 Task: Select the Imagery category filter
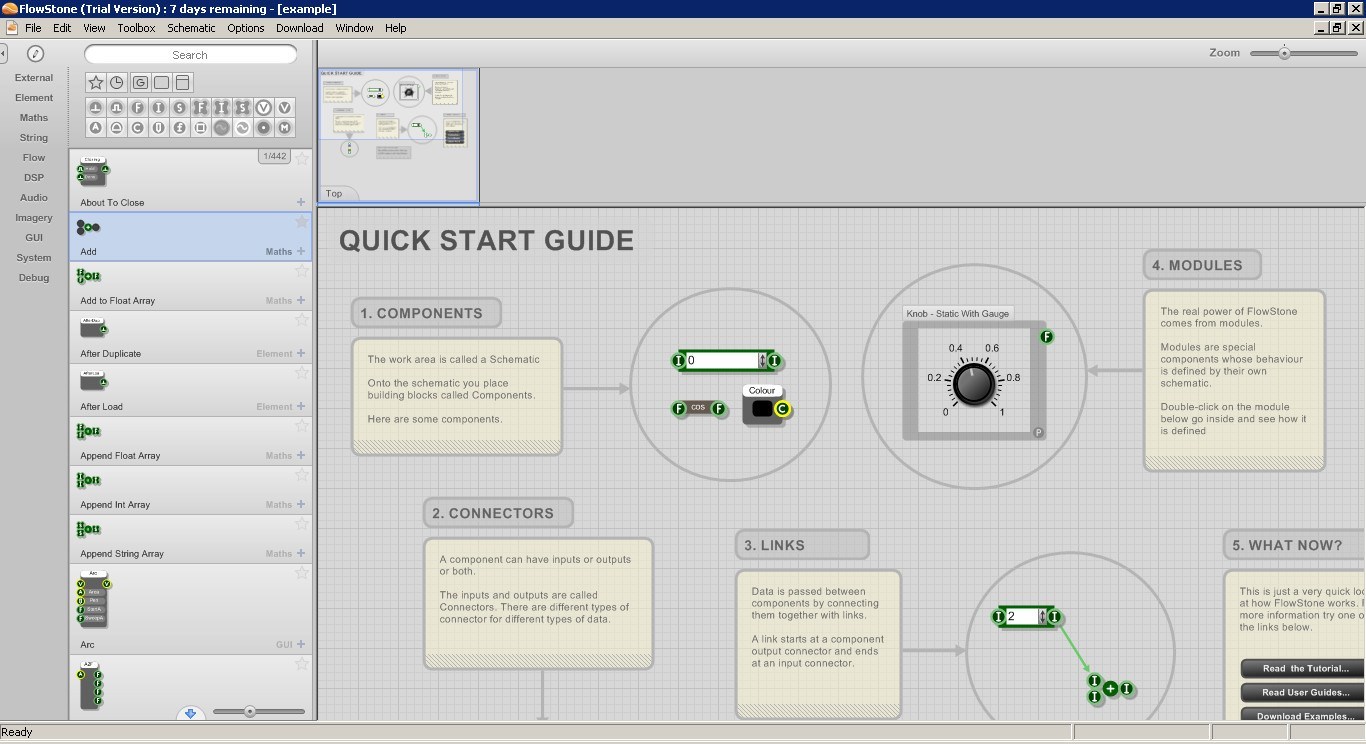tap(34, 217)
